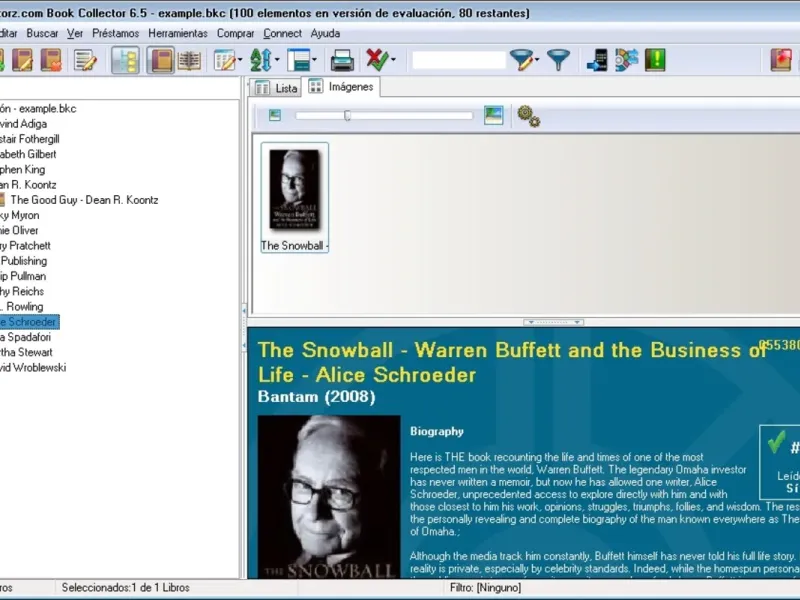The height and width of the screenshot is (600, 800).
Task: Select the Pratchett author folder
Action: tap(26, 245)
